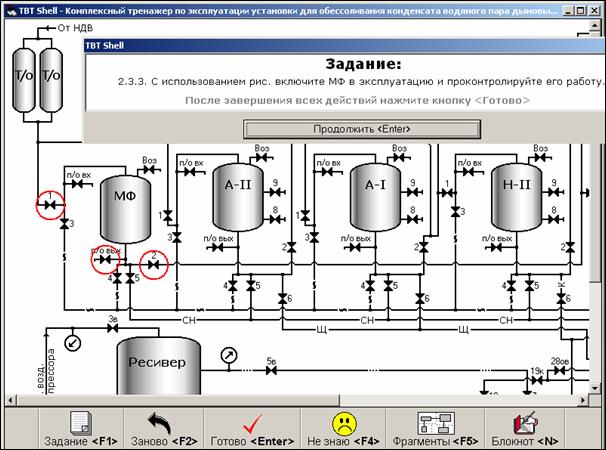Open the Воз valve above А-I

399,157
